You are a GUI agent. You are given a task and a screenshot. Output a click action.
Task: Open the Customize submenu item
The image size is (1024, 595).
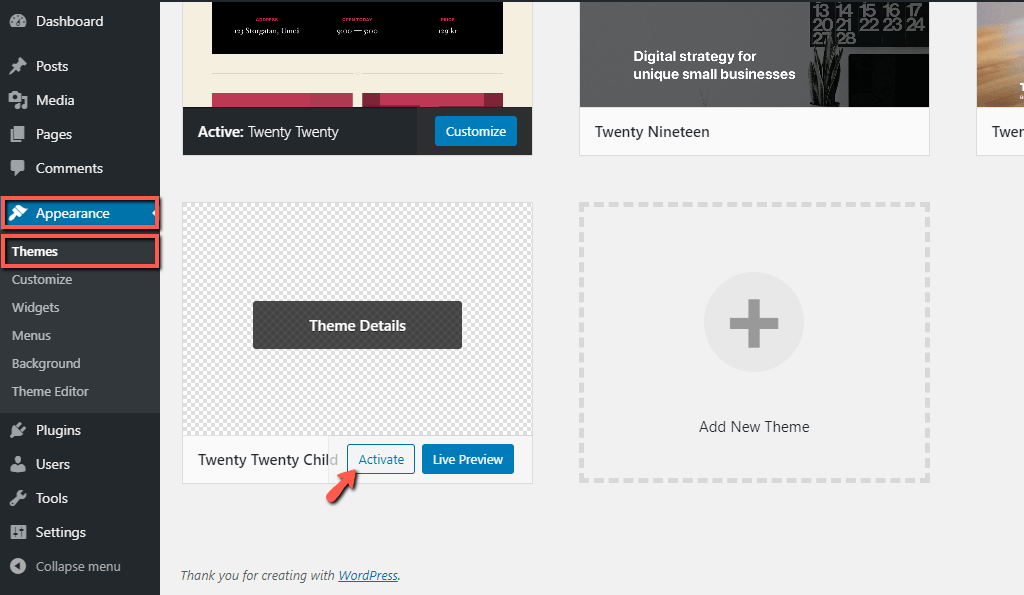coord(42,280)
